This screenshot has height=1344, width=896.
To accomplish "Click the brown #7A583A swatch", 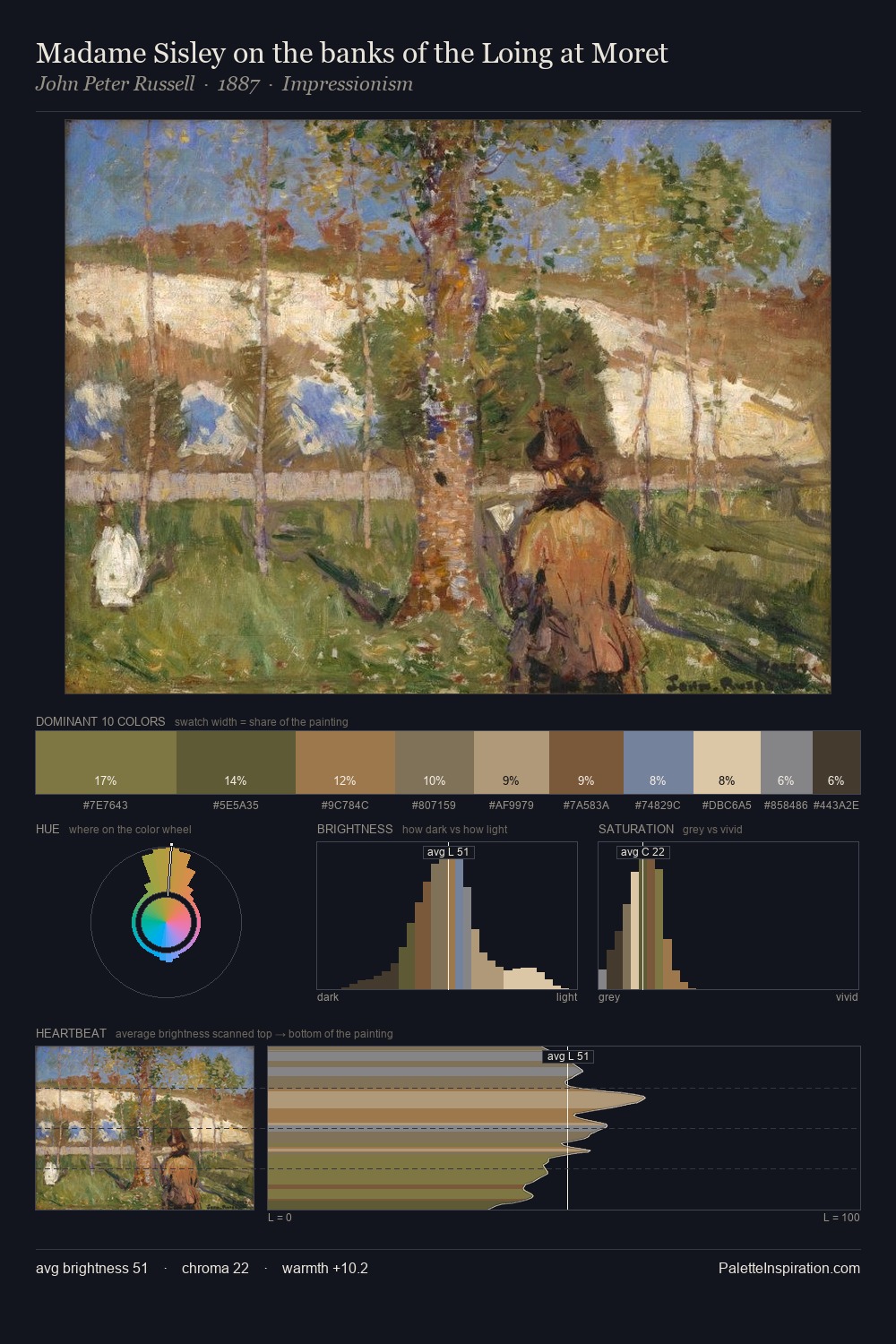I will click(x=586, y=762).
